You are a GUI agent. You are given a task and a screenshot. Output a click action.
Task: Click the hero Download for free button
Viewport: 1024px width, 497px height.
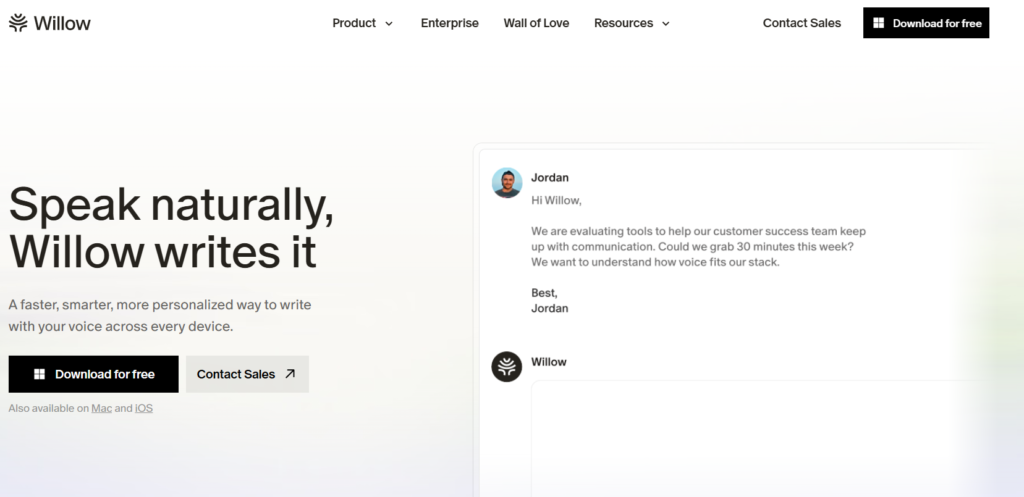tap(93, 374)
